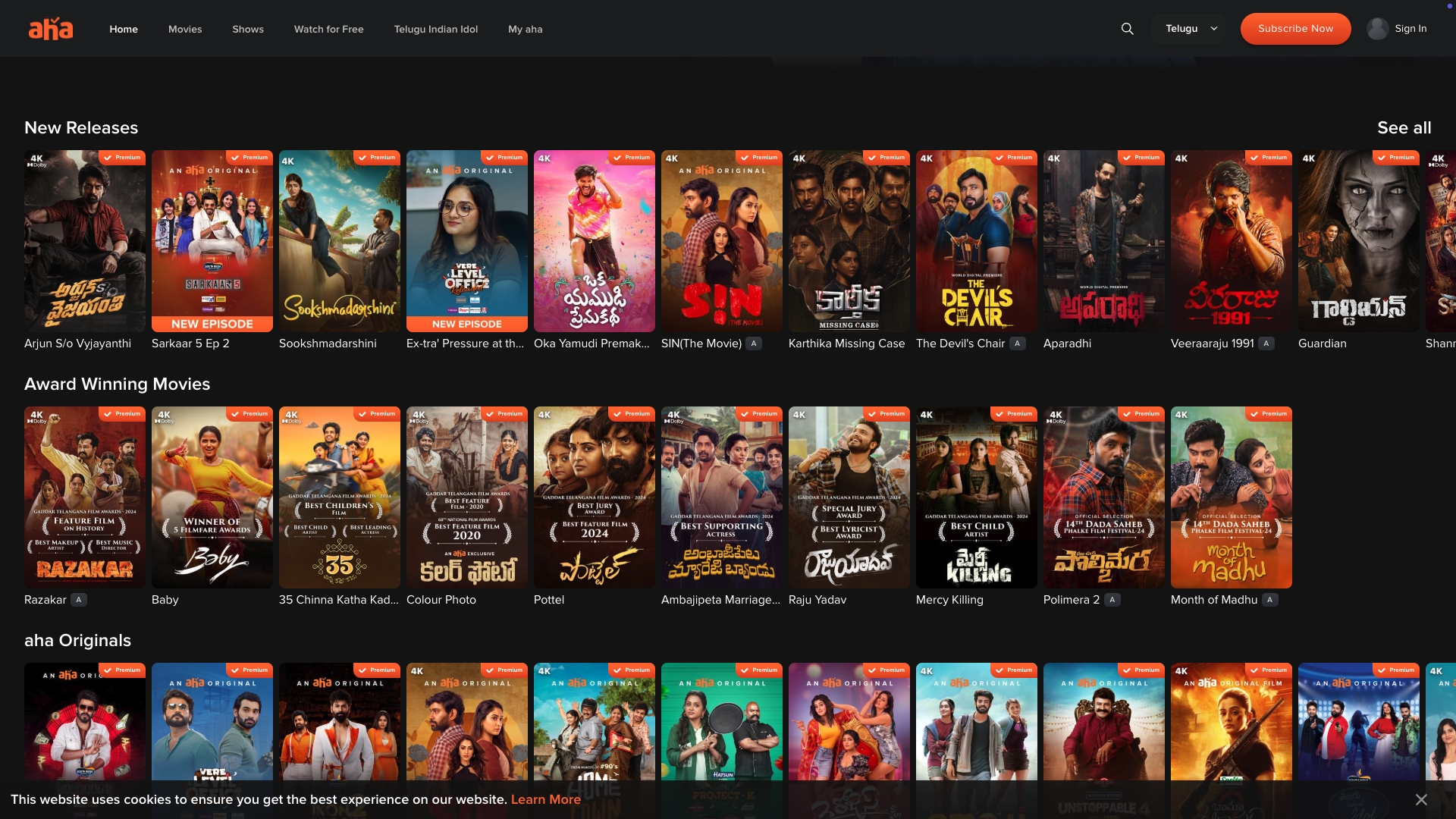The image size is (1456, 819).
Task: Click the profile avatar next to Sign In
Action: tap(1376, 28)
